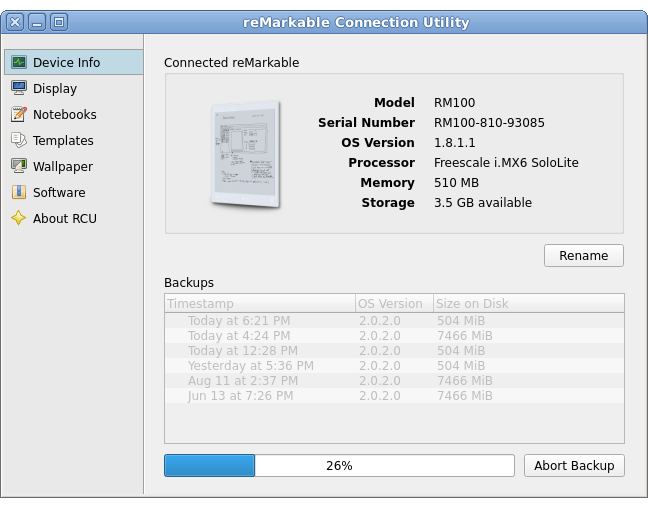Open the Display pane label
Viewport: 648px width, 508px height.
click(x=55, y=88)
